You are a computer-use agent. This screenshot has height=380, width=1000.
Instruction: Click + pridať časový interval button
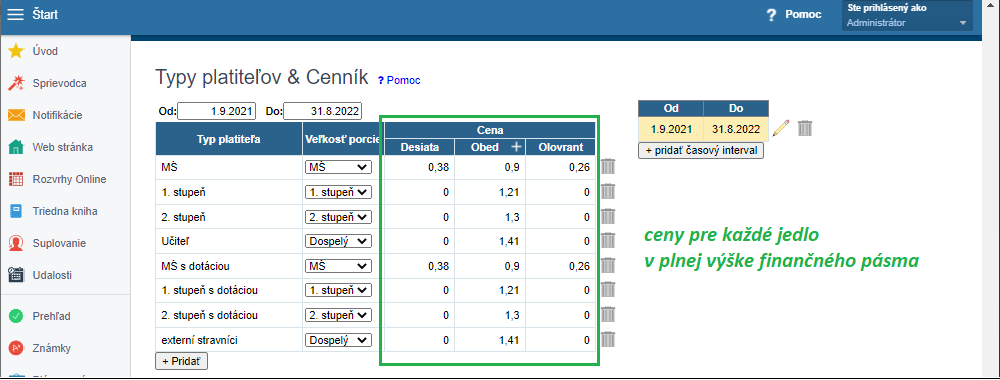[701, 151]
